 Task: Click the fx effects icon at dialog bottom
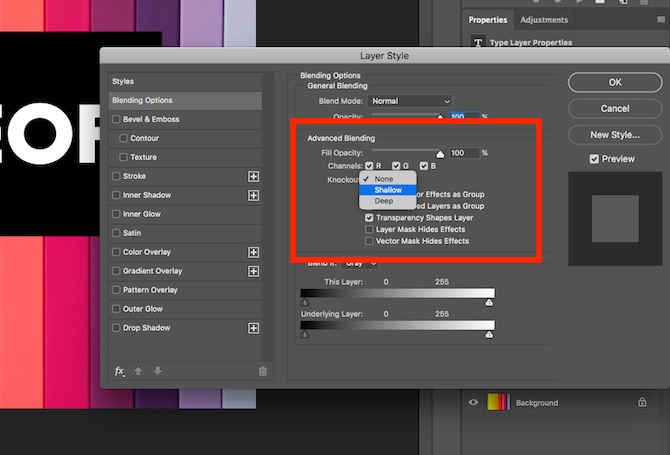click(119, 371)
